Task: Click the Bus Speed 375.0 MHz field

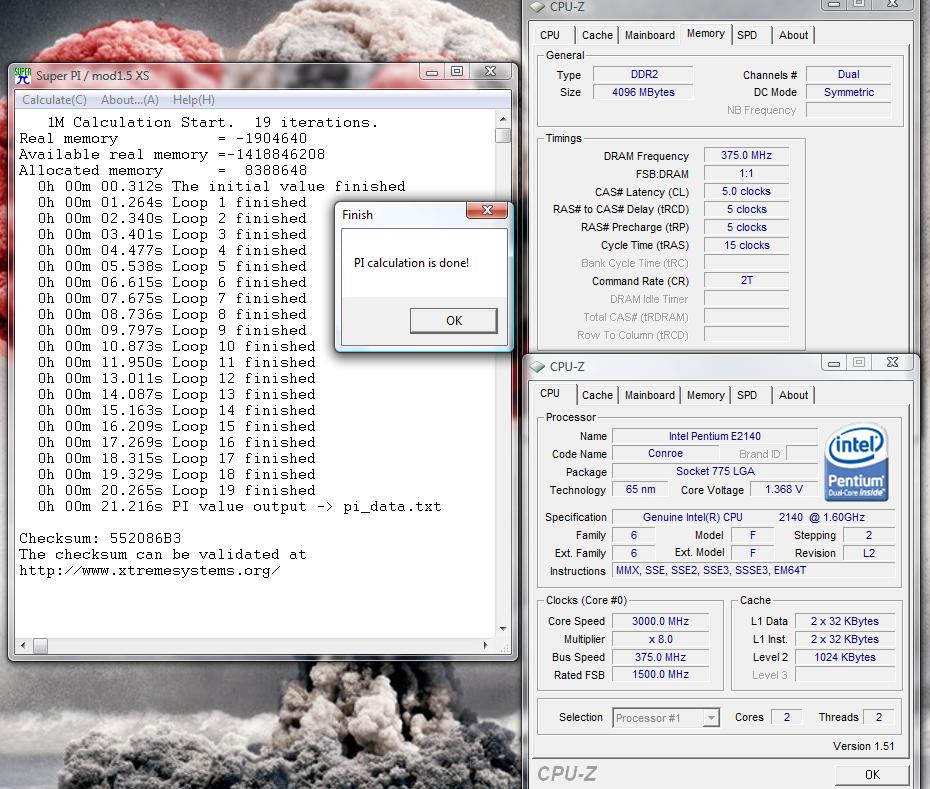Action: pos(660,657)
